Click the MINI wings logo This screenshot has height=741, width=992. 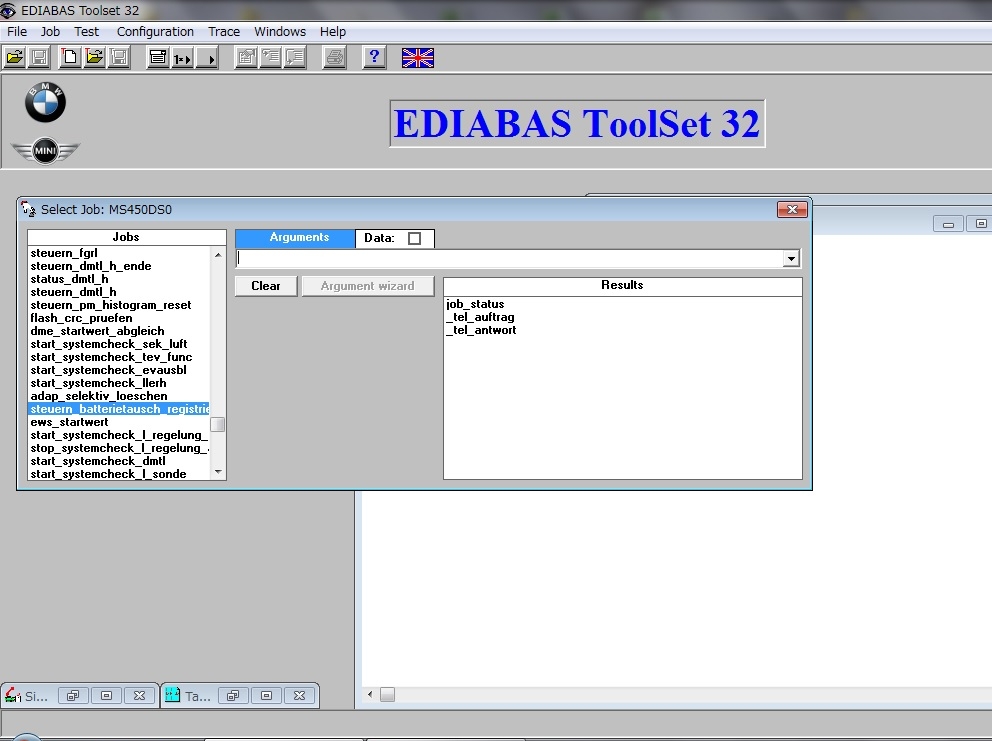pos(45,151)
